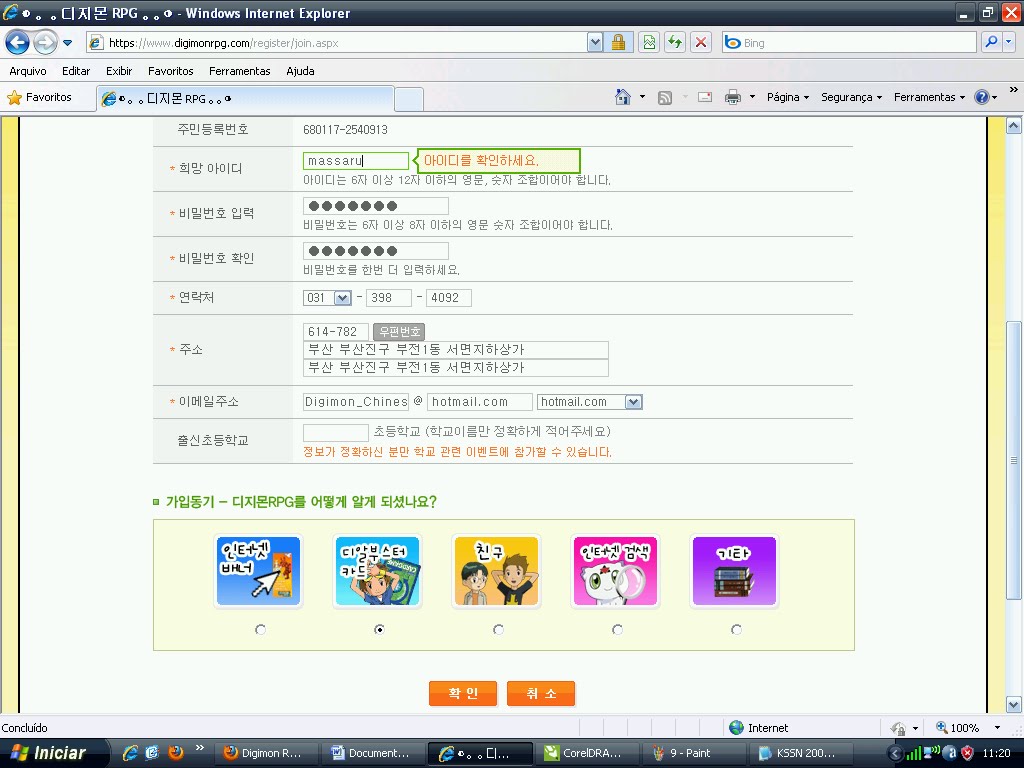The image size is (1024, 768).
Task: Click the red Stop loading icon
Action: click(x=701, y=43)
